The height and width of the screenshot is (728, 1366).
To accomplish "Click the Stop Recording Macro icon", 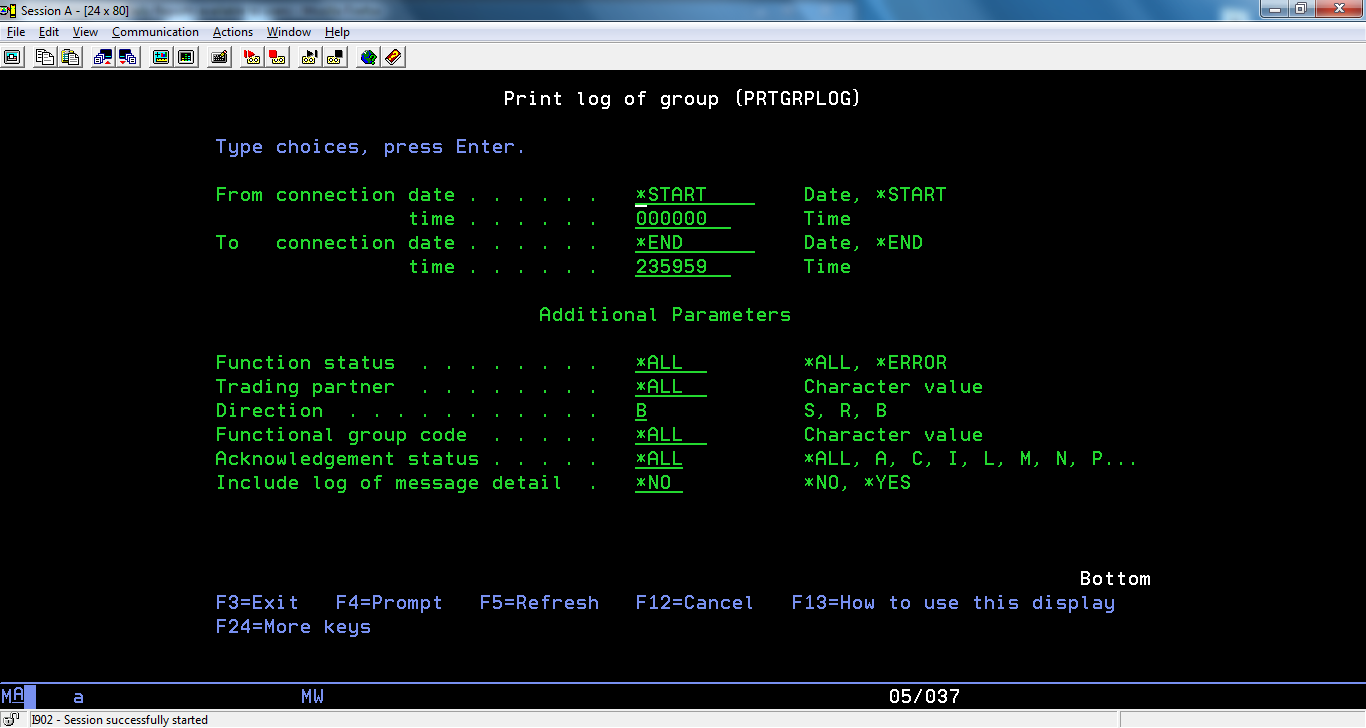I will point(277,57).
